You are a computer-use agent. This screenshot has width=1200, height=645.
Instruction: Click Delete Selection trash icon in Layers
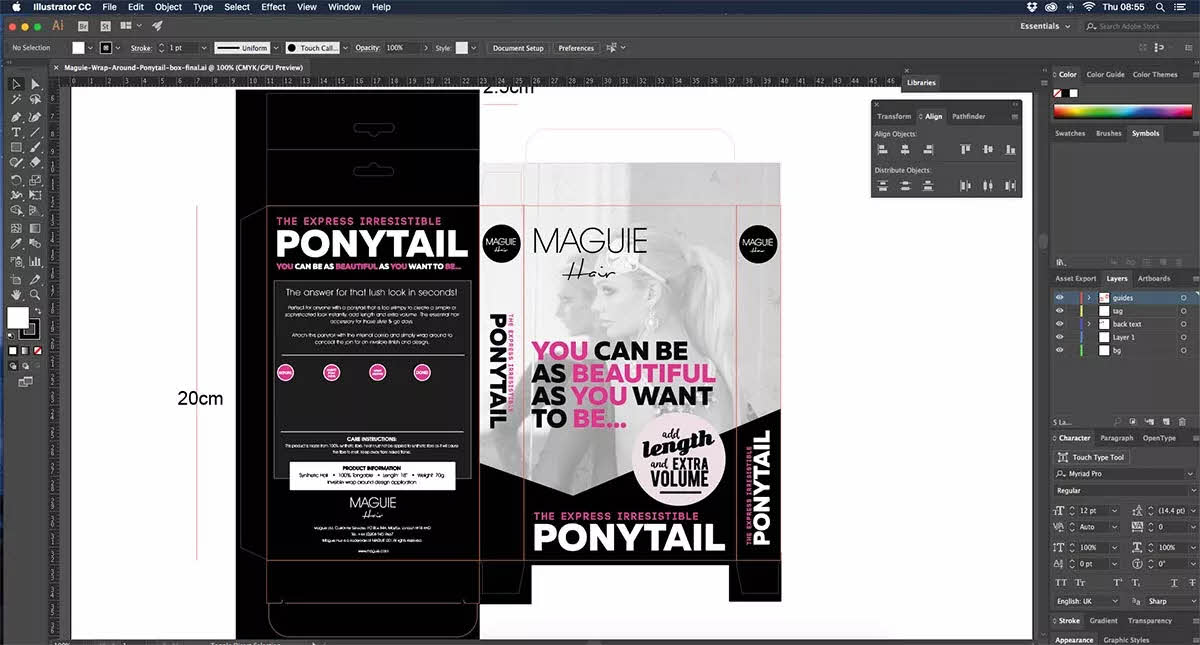(x=1182, y=422)
